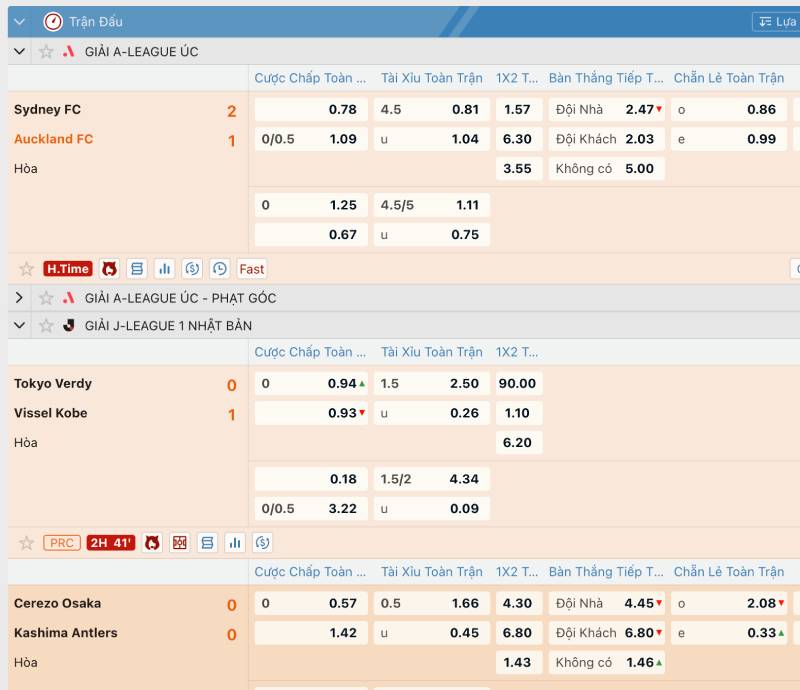Expand Giải A-League Úc - Phạt Góc section
The width and height of the screenshot is (800, 690).
(x=19, y=298)
